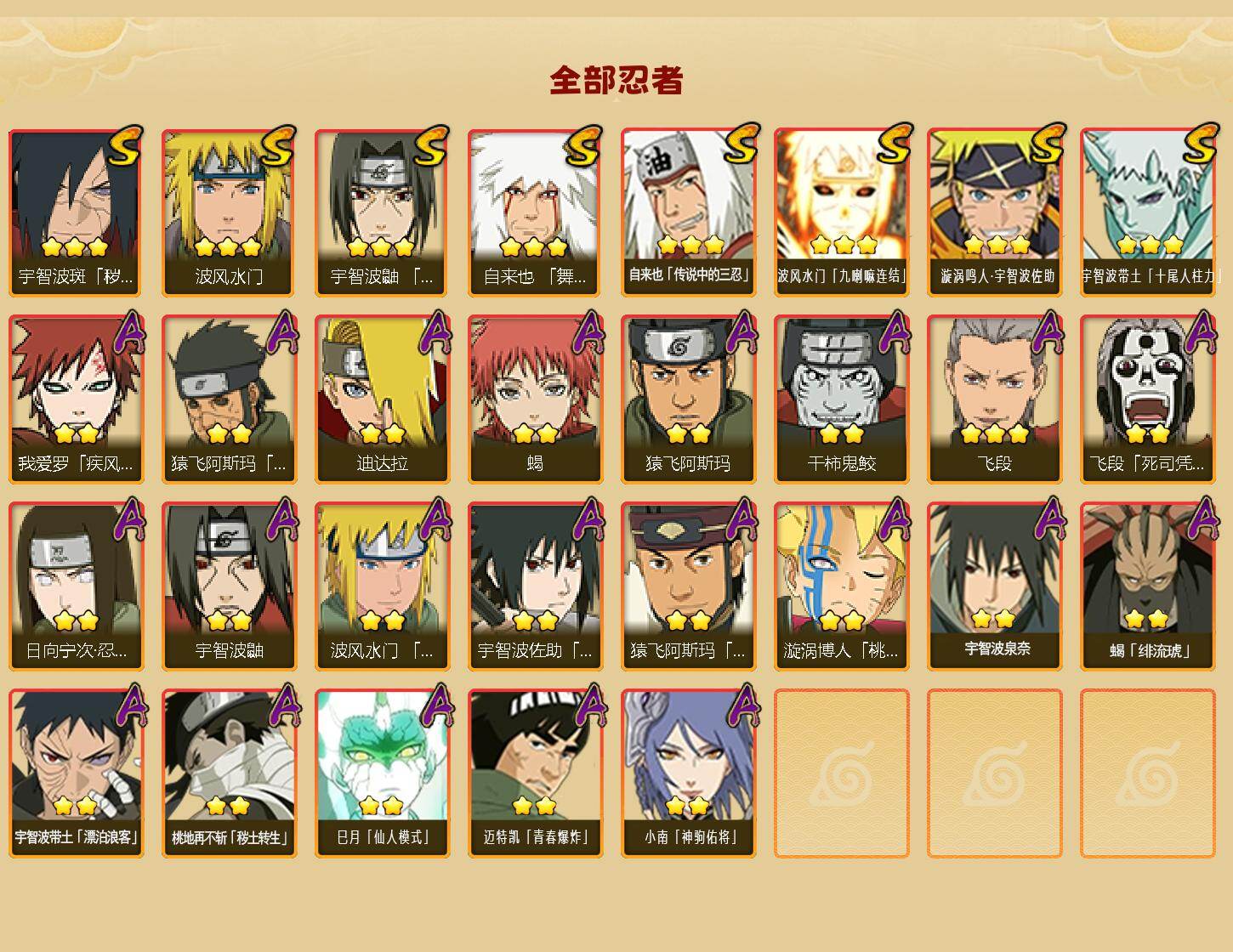1233x952 pixels.
Task: Select the 蝎「绯流琥」 card
Action: click(1147, 586)
